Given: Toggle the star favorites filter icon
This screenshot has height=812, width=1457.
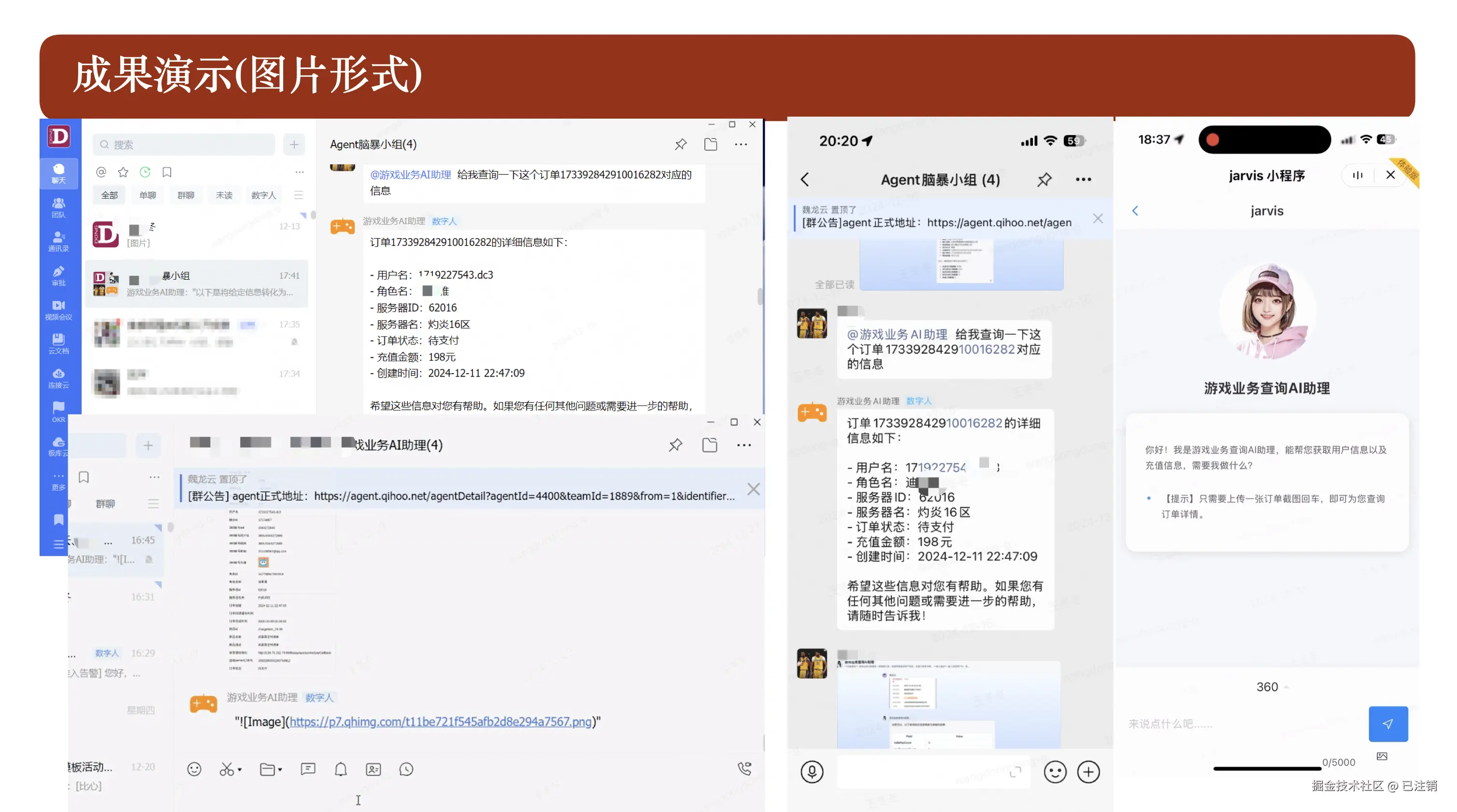Looking at the screenshot, I should point(123,172).
